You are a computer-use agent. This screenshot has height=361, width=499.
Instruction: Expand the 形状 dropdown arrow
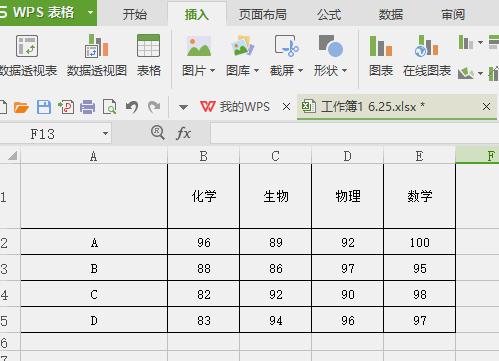click(344, 71)
